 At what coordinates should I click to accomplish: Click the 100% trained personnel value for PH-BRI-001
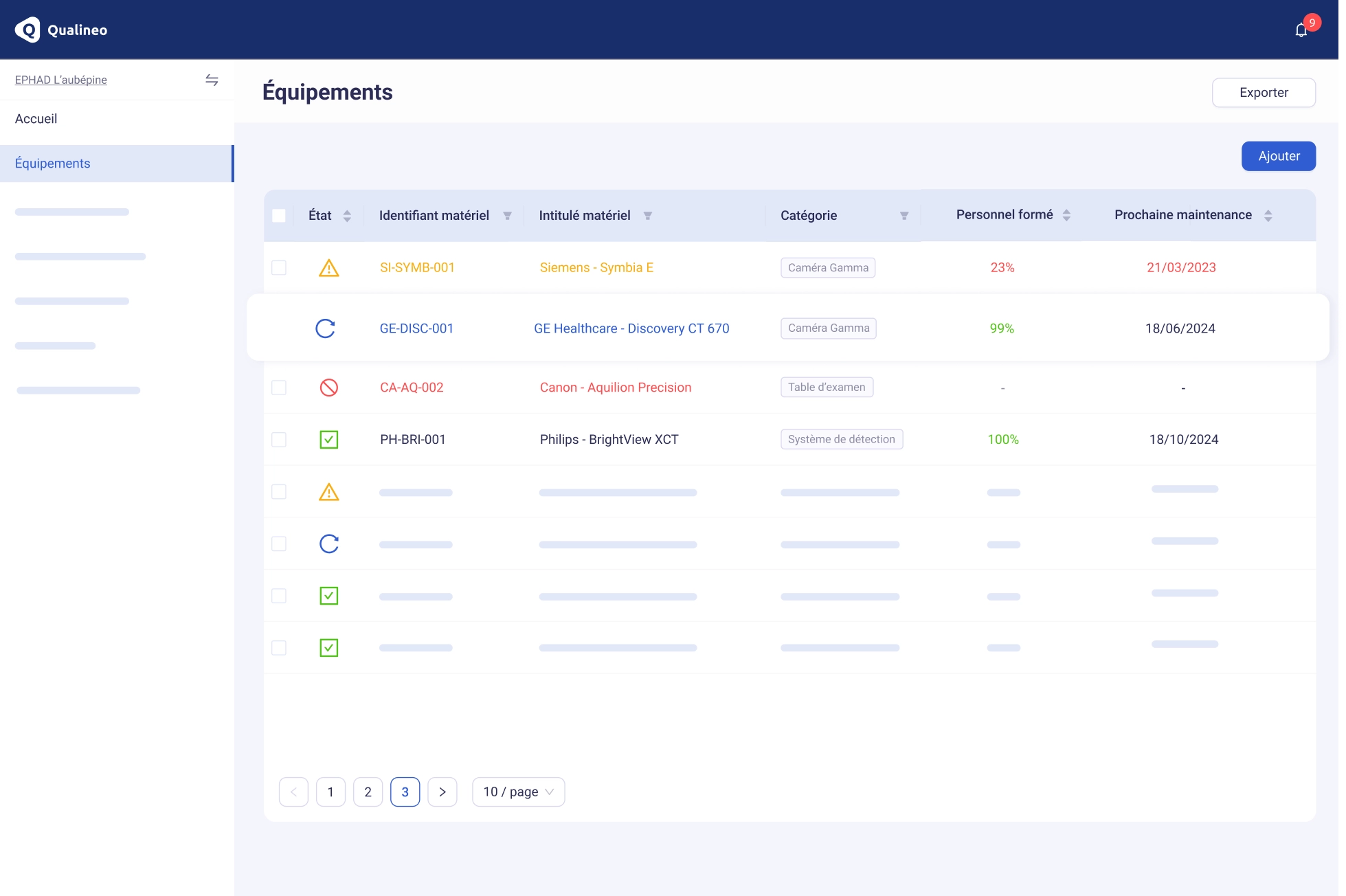tap(1003, 439)
